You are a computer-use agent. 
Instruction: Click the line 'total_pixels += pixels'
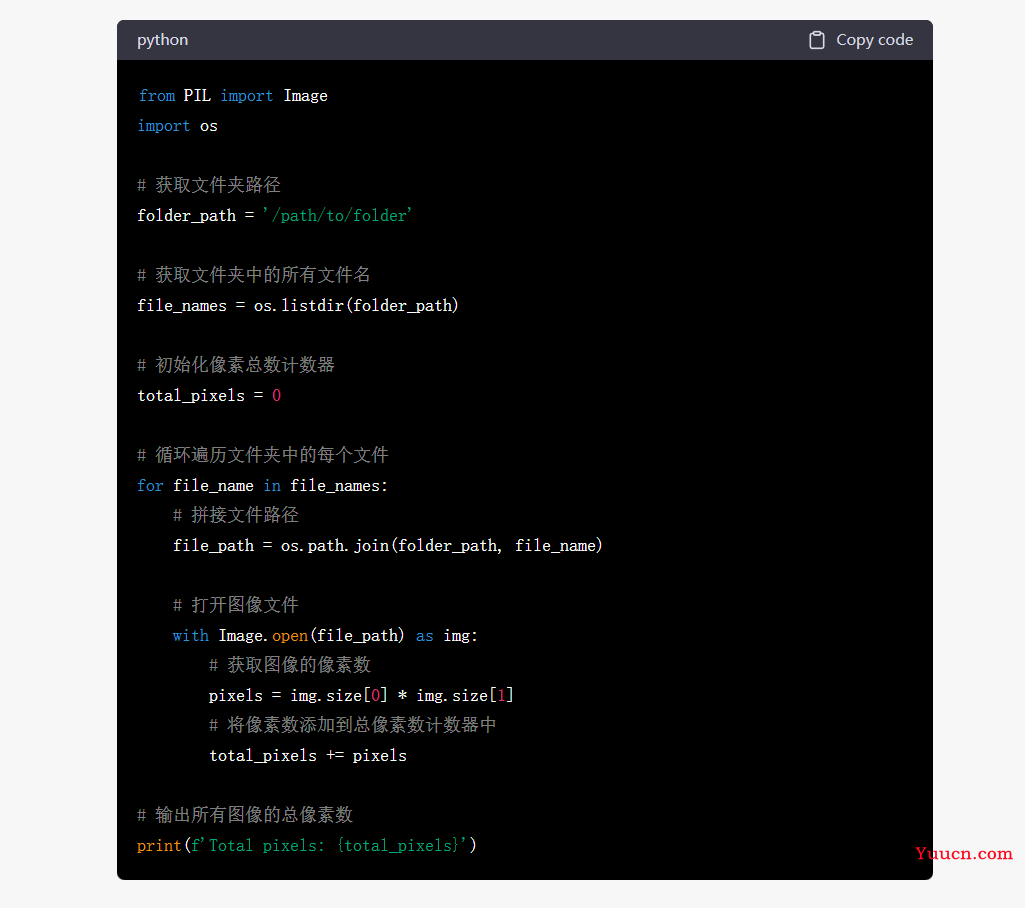[308, 756]
